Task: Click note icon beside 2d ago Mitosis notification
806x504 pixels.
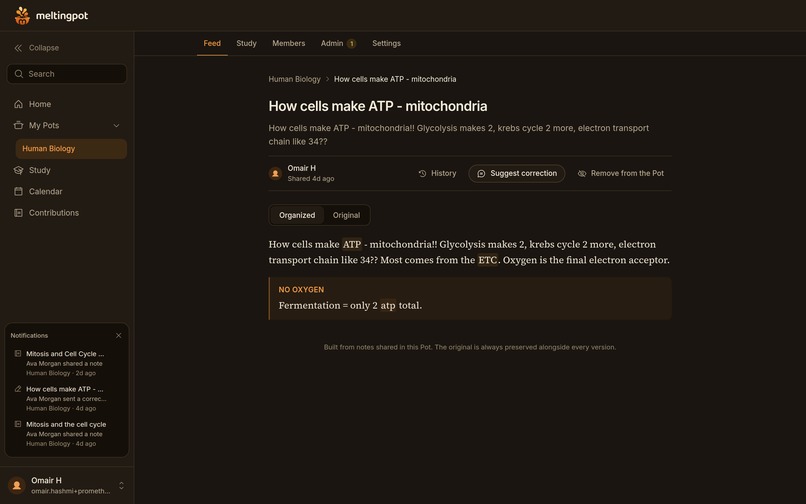Action: click(18, 353)
